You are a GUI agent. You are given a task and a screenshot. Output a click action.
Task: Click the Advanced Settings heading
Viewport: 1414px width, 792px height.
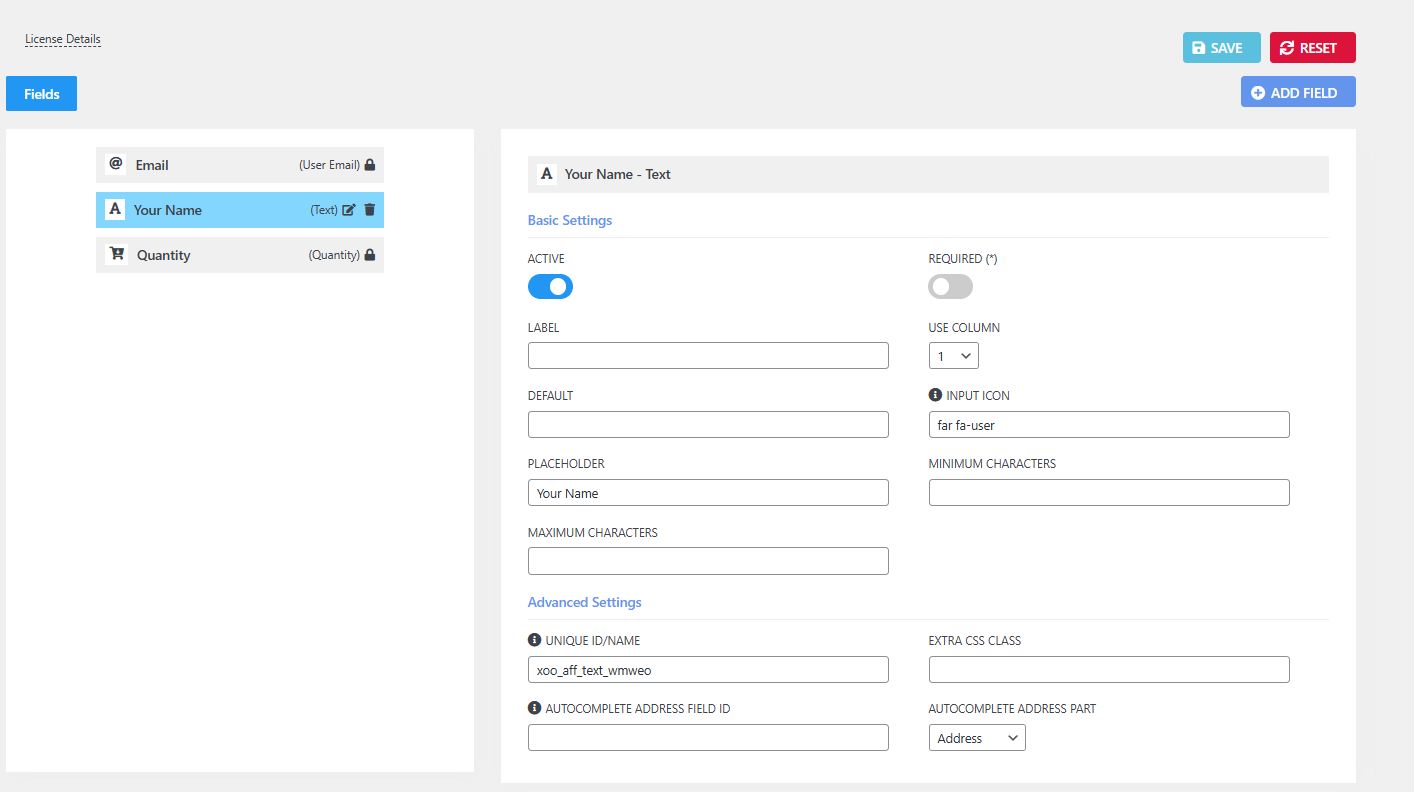[585, 602]
